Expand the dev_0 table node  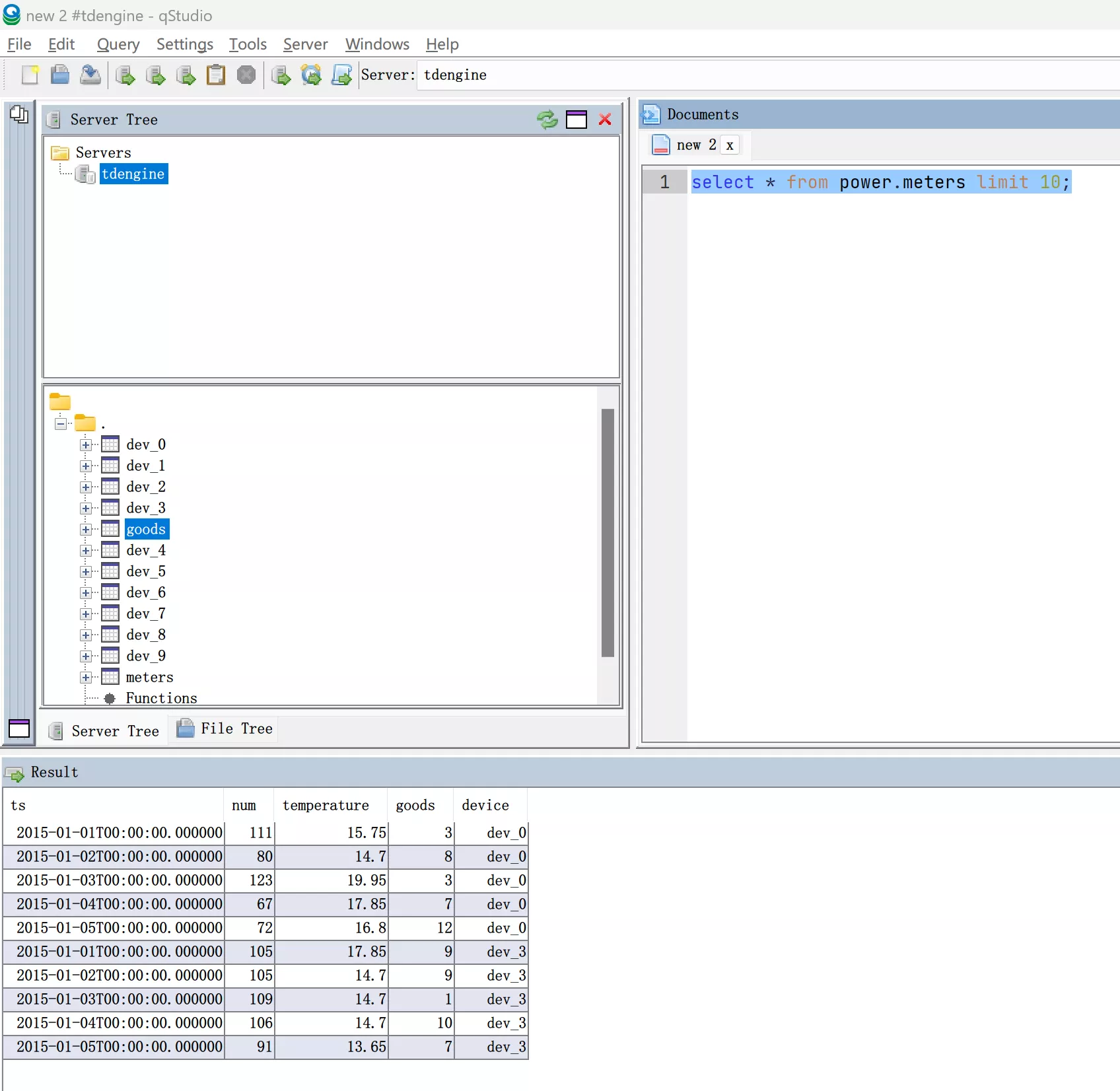pyautogui.click(x=85, y=444)
